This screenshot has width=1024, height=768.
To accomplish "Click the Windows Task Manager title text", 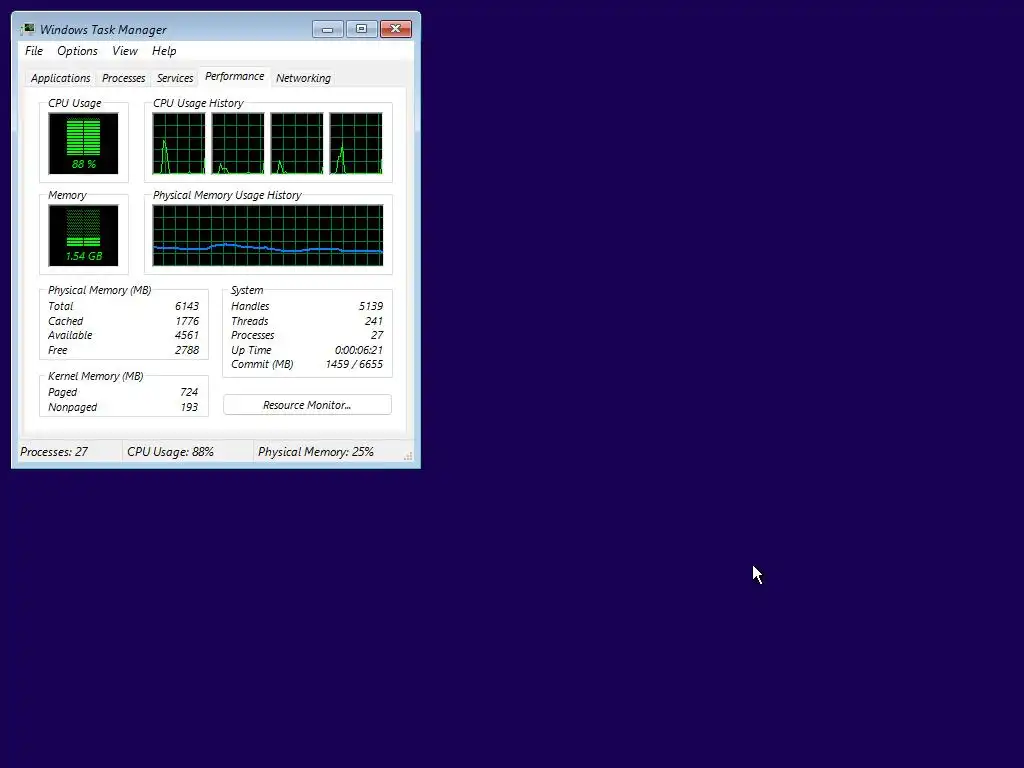I will click(103, 30).
